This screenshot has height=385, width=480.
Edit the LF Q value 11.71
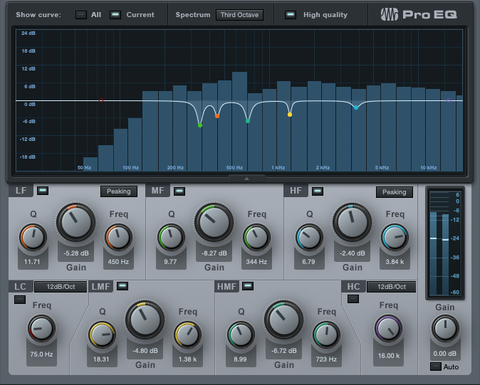click(x=32, y=262)
